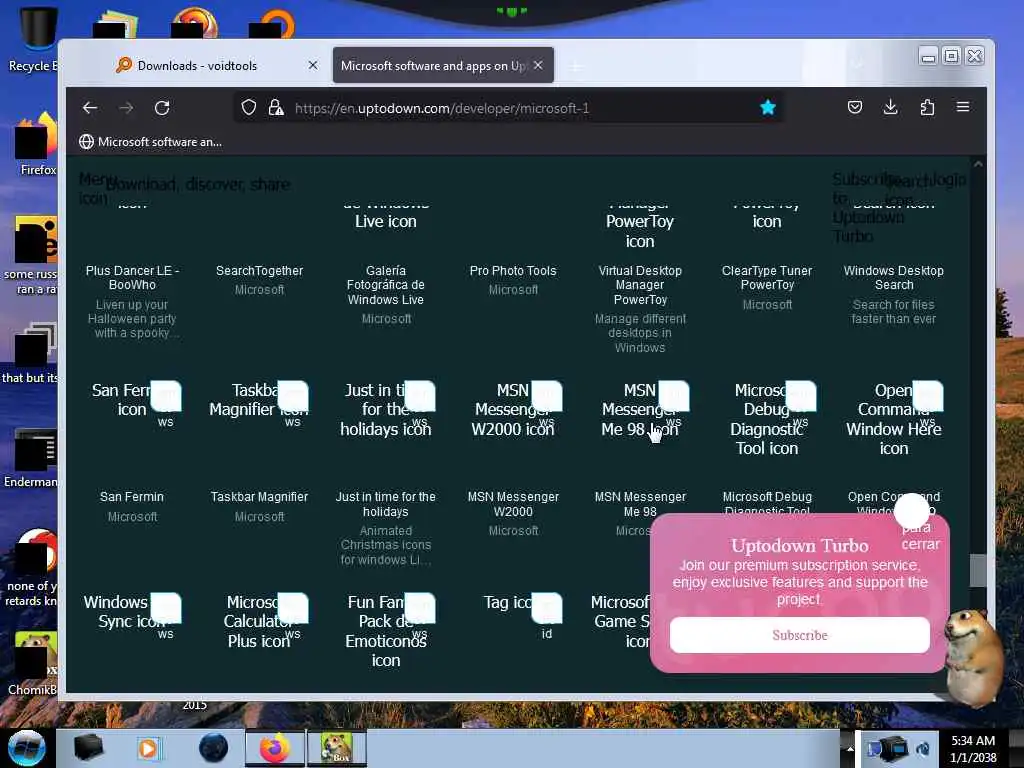This screenshot has width=1024, height=768.
Task: Open the media player taskbar icon
Action: coord(148,748)
